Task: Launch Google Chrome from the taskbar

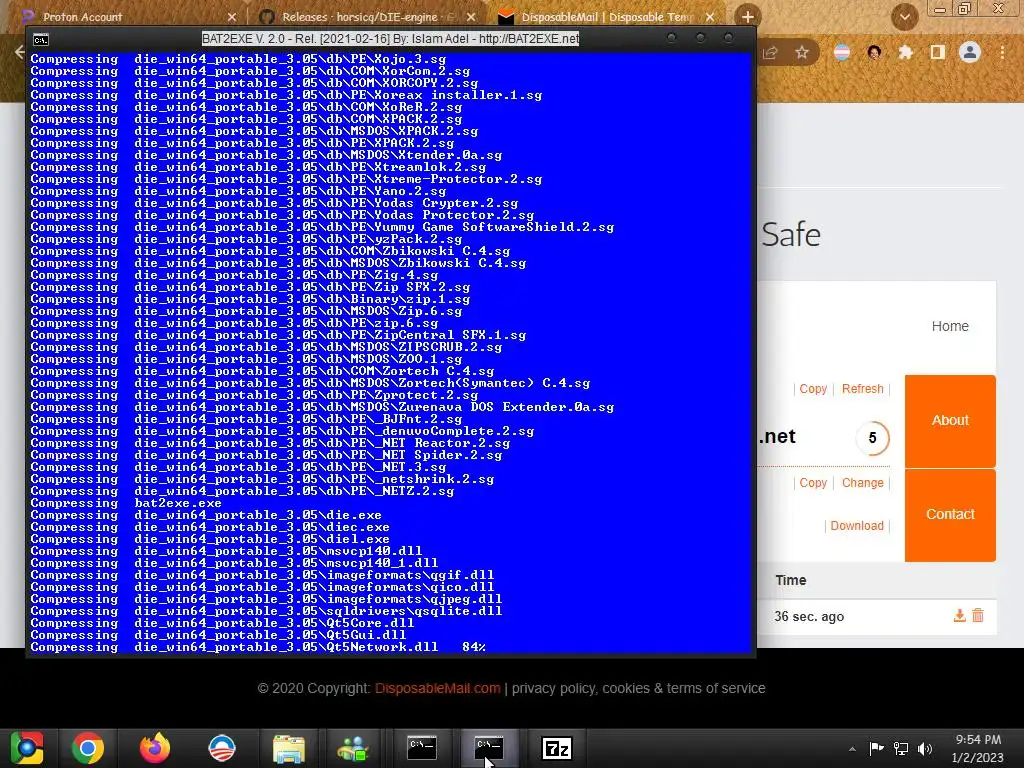Action: pos(88,748)
